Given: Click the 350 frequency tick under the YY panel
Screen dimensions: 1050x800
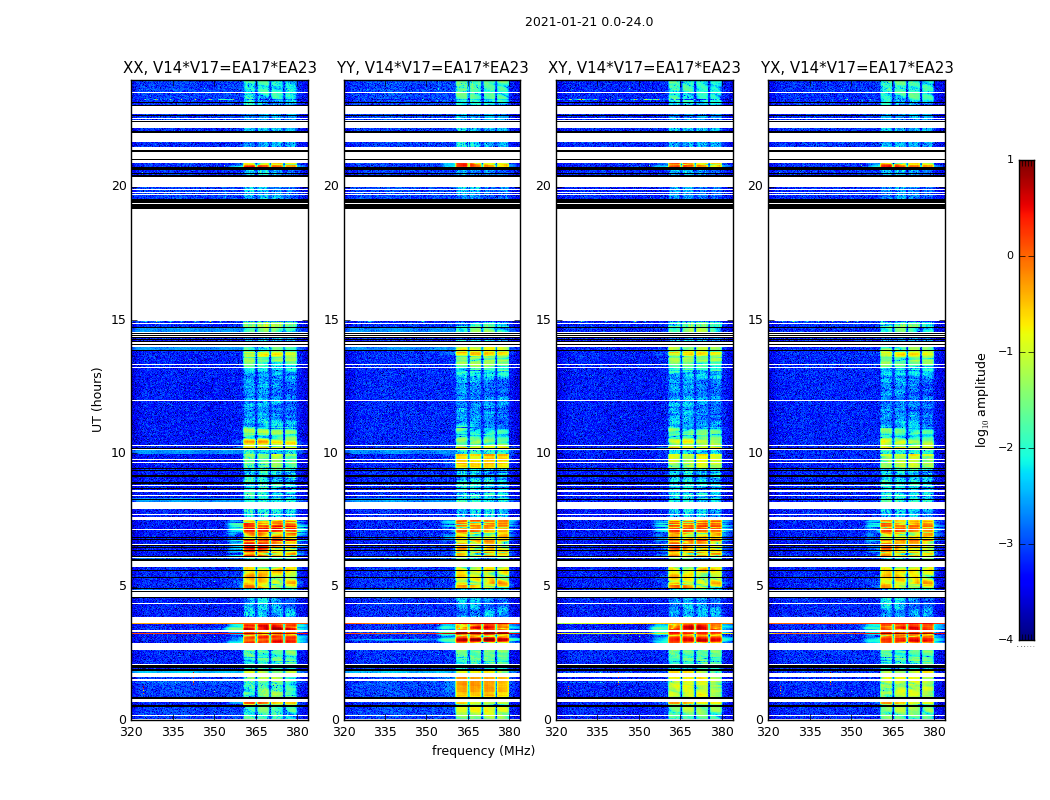Looking at the screenshot, I should coord(427,732).
